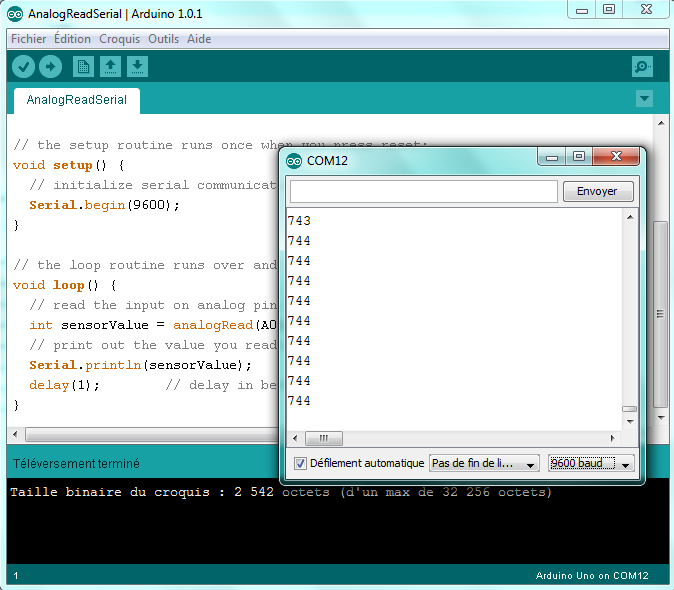Open the Aide menu
674x590 pixels.
click(x=199, y=39)
